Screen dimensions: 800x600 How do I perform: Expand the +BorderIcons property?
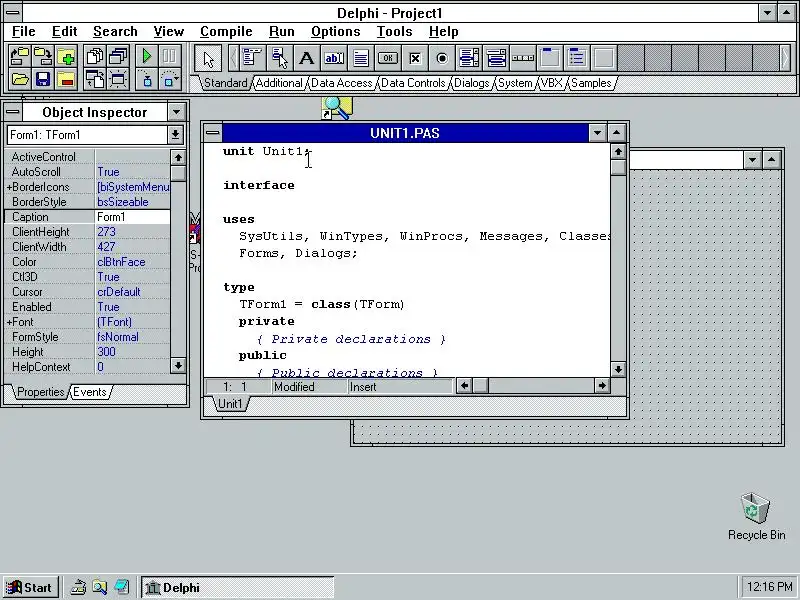[9, 187]
